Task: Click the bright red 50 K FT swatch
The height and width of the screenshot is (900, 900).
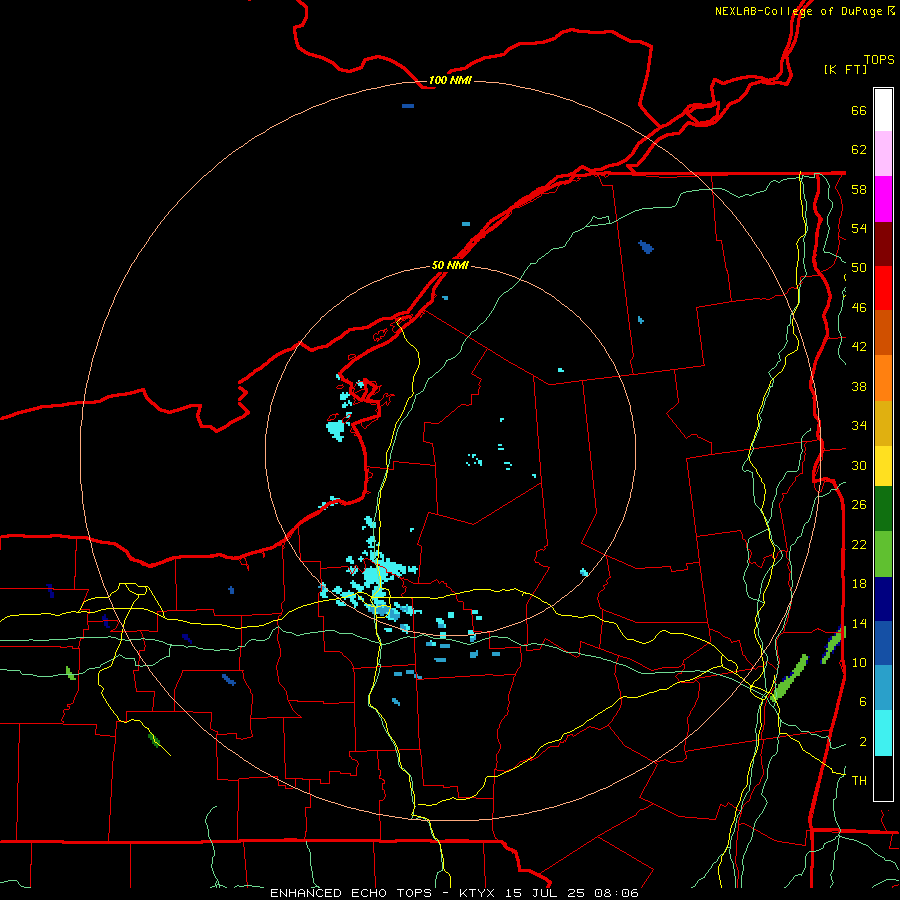Action: coord(883,288)
